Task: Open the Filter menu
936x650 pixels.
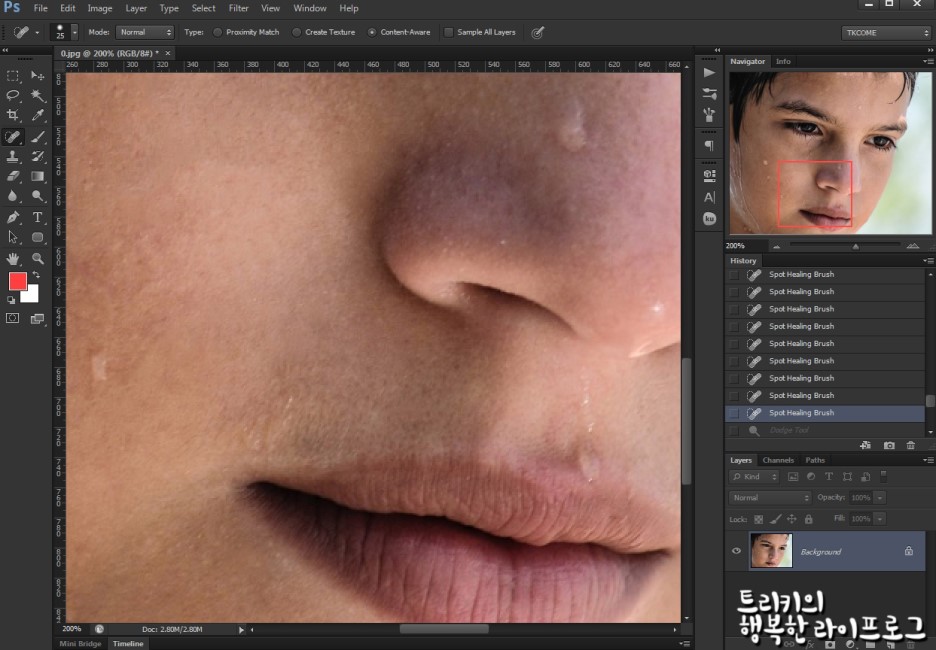Action: click(x=238, y=8)
